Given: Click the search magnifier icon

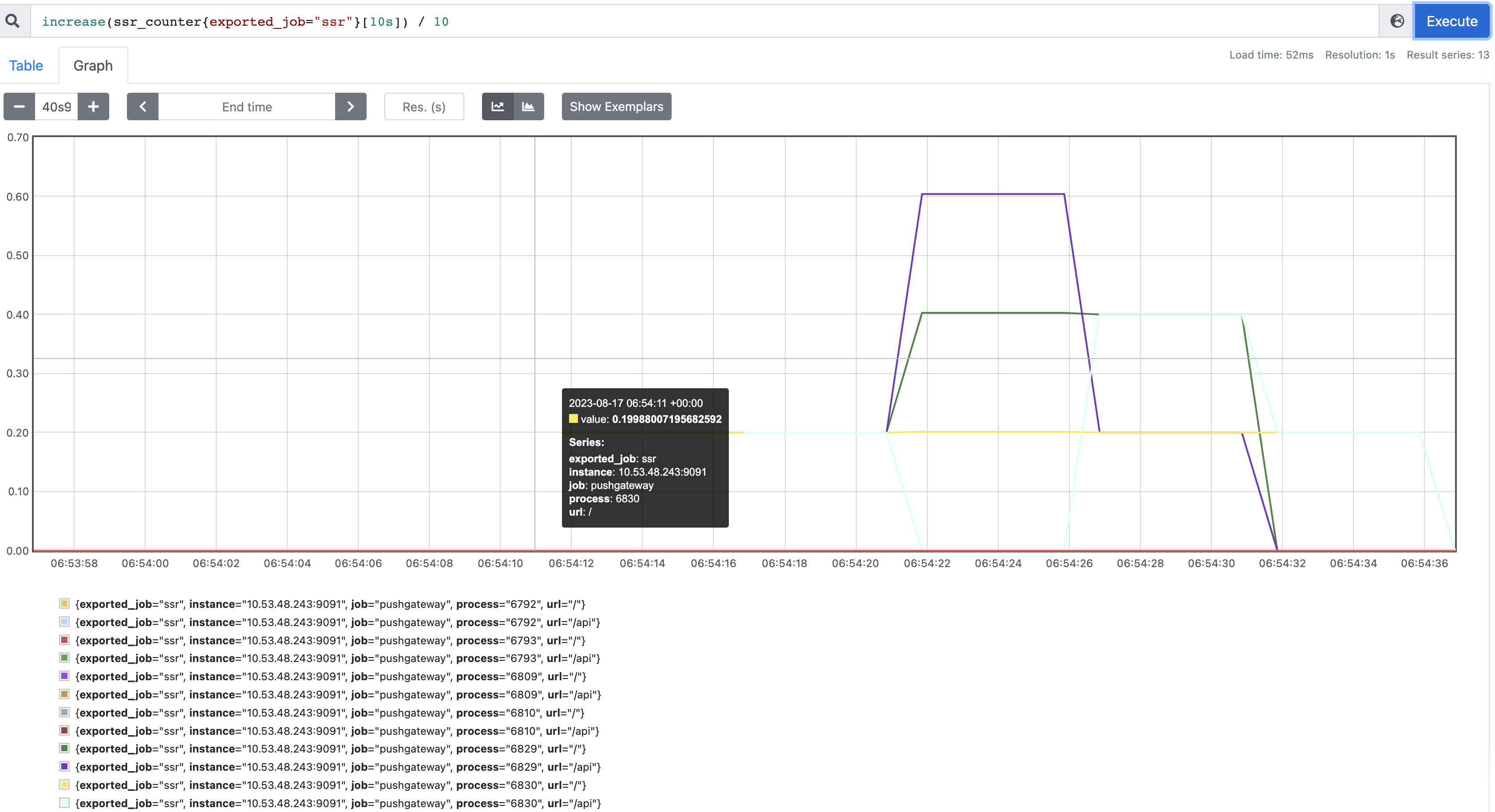Looking at the screenshot, I should click(x=13, y=21).
